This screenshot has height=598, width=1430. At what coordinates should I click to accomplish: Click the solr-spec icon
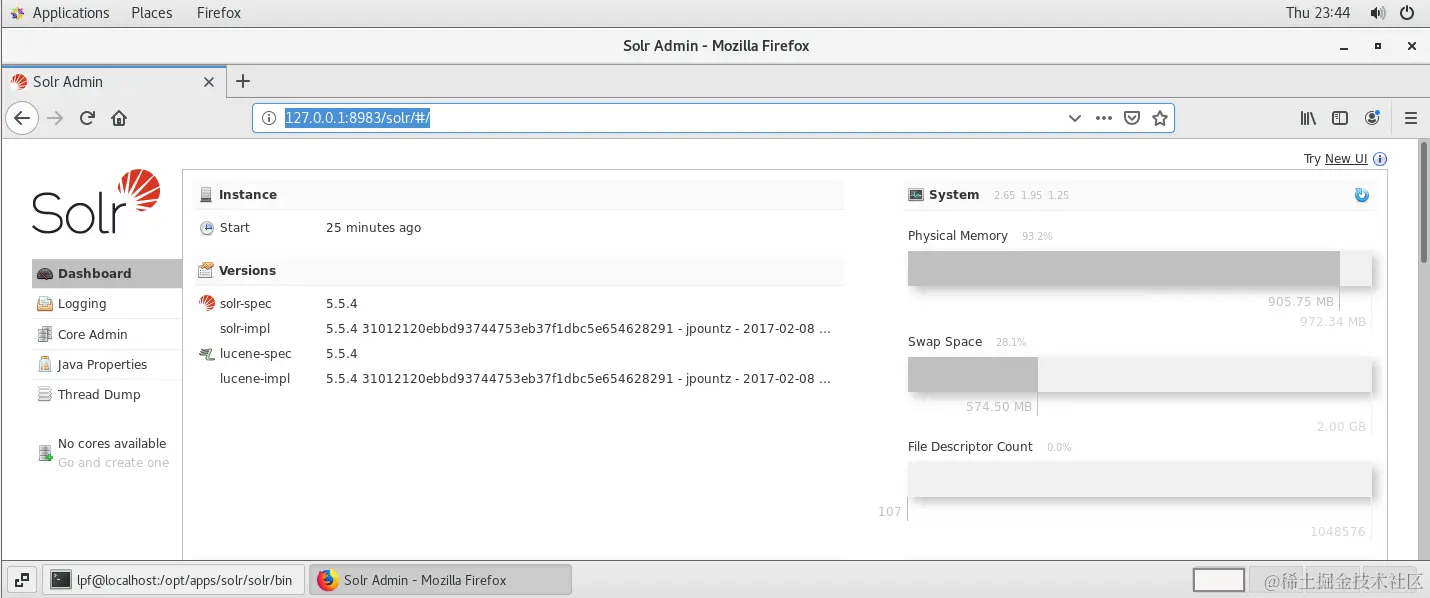click(x=207, y=304)
